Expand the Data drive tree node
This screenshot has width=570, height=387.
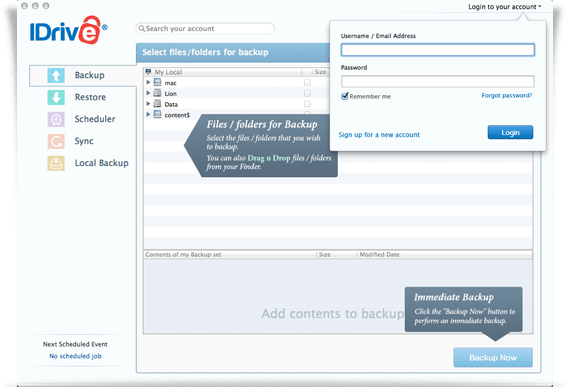pyautogui.click(x=148, y=104)
